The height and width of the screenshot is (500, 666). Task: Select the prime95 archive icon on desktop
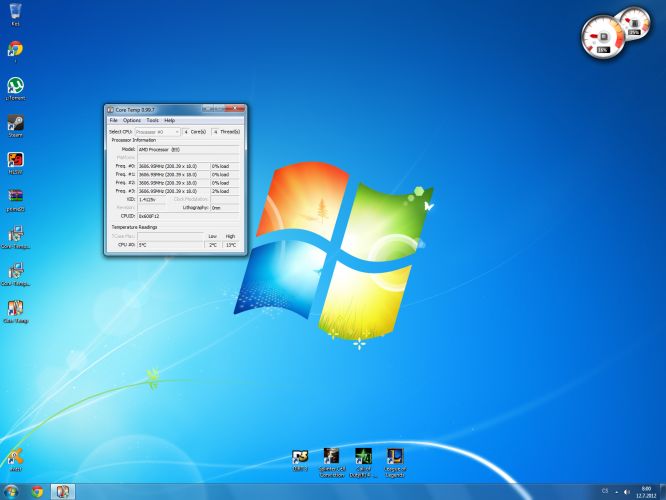(15, 200)
